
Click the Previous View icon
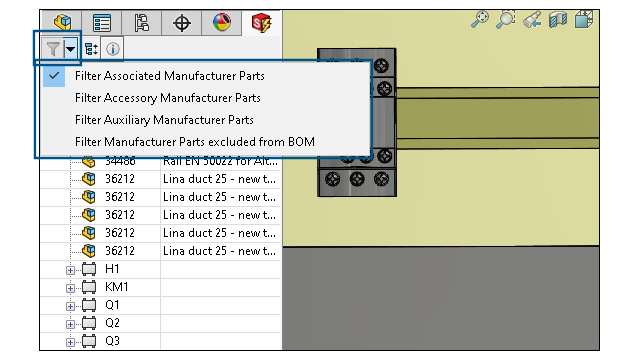coord(532,20)
